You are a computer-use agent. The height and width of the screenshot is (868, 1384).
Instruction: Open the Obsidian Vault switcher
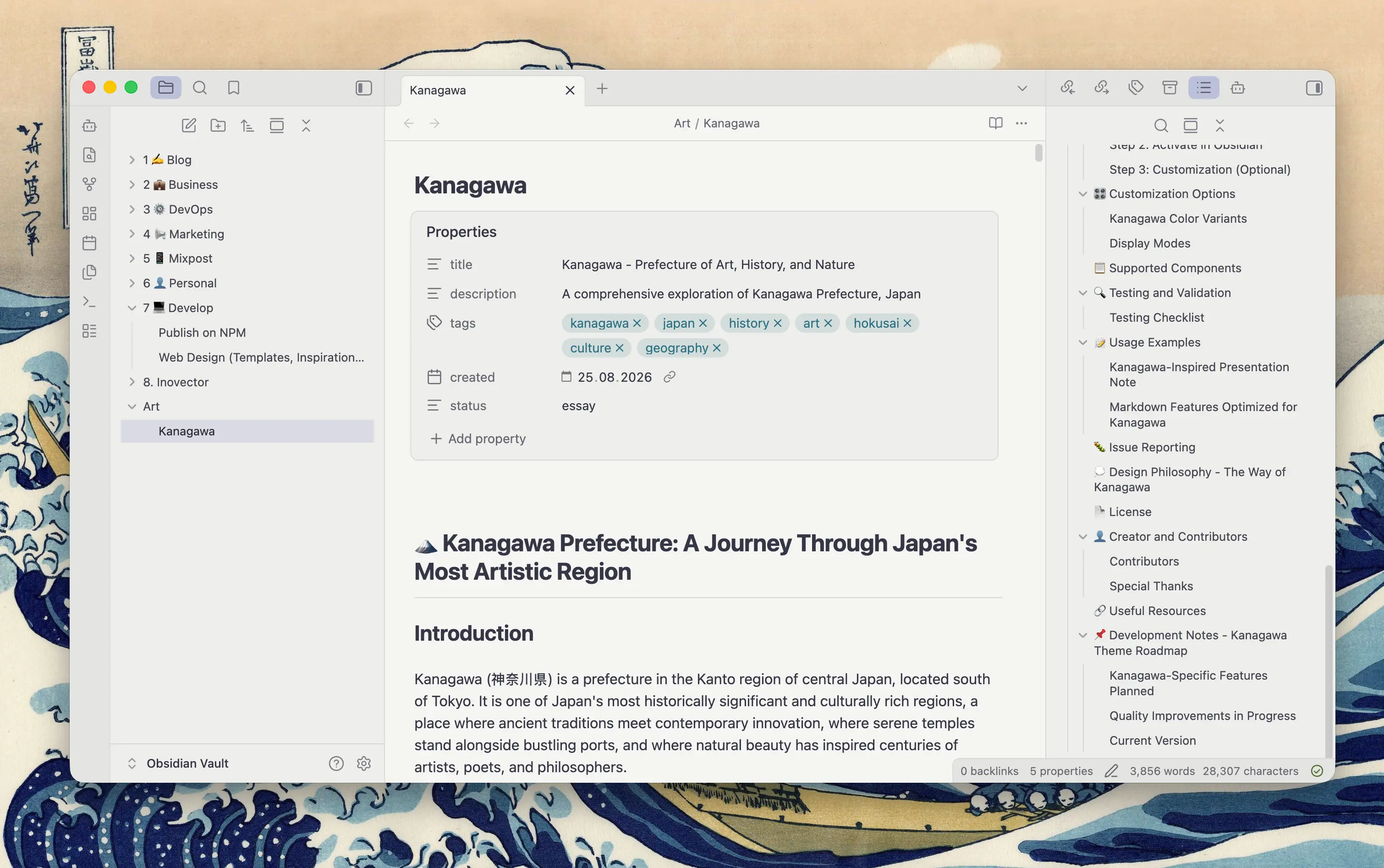click(x=178, y=763)
